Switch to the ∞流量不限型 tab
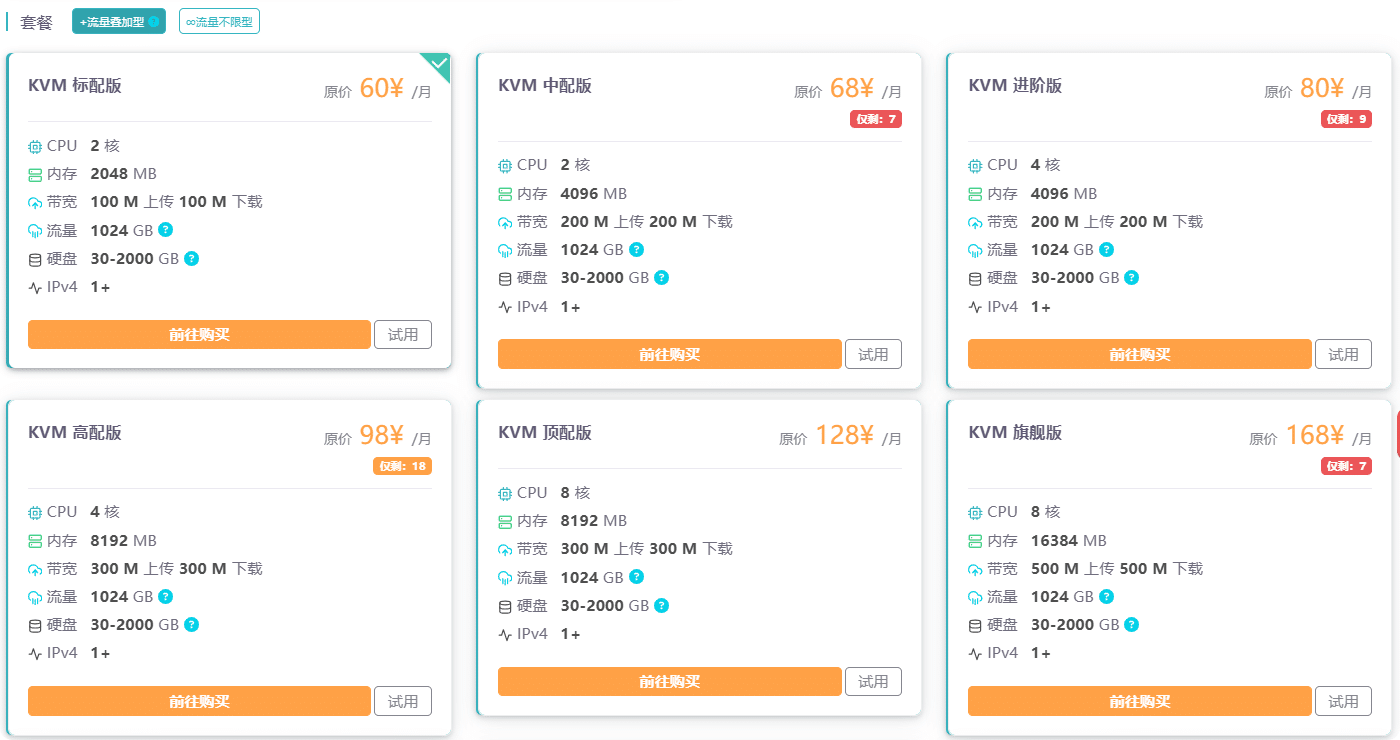 click(219, 21)
